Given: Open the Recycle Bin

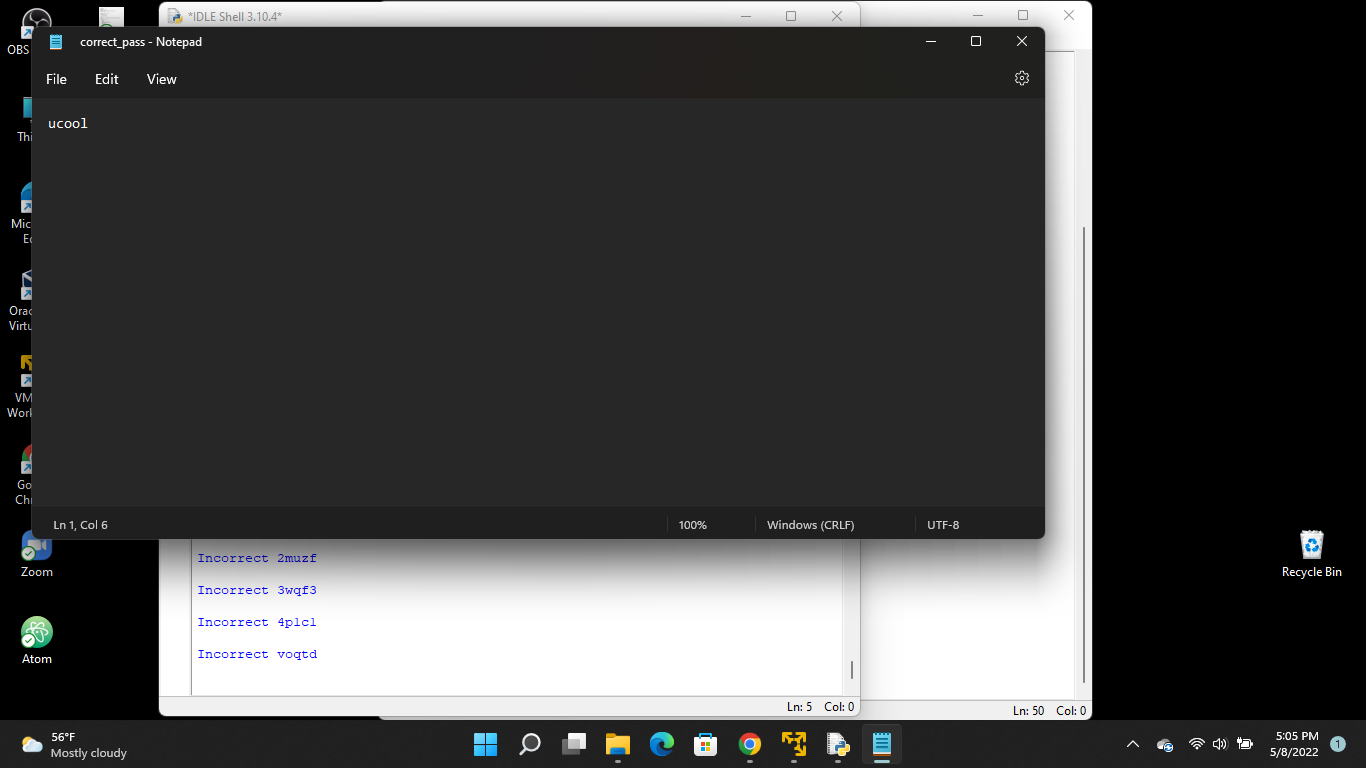Looking at the screenshot, I should 1311,545.
